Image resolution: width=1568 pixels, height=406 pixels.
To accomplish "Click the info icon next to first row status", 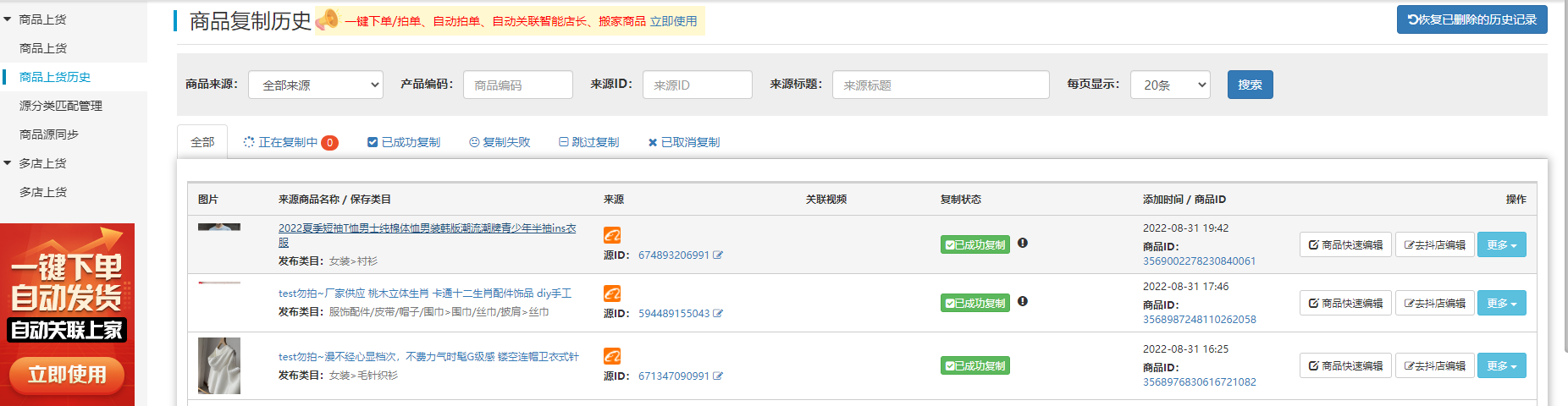I will pyautogui.click(x=1023, y=244).
